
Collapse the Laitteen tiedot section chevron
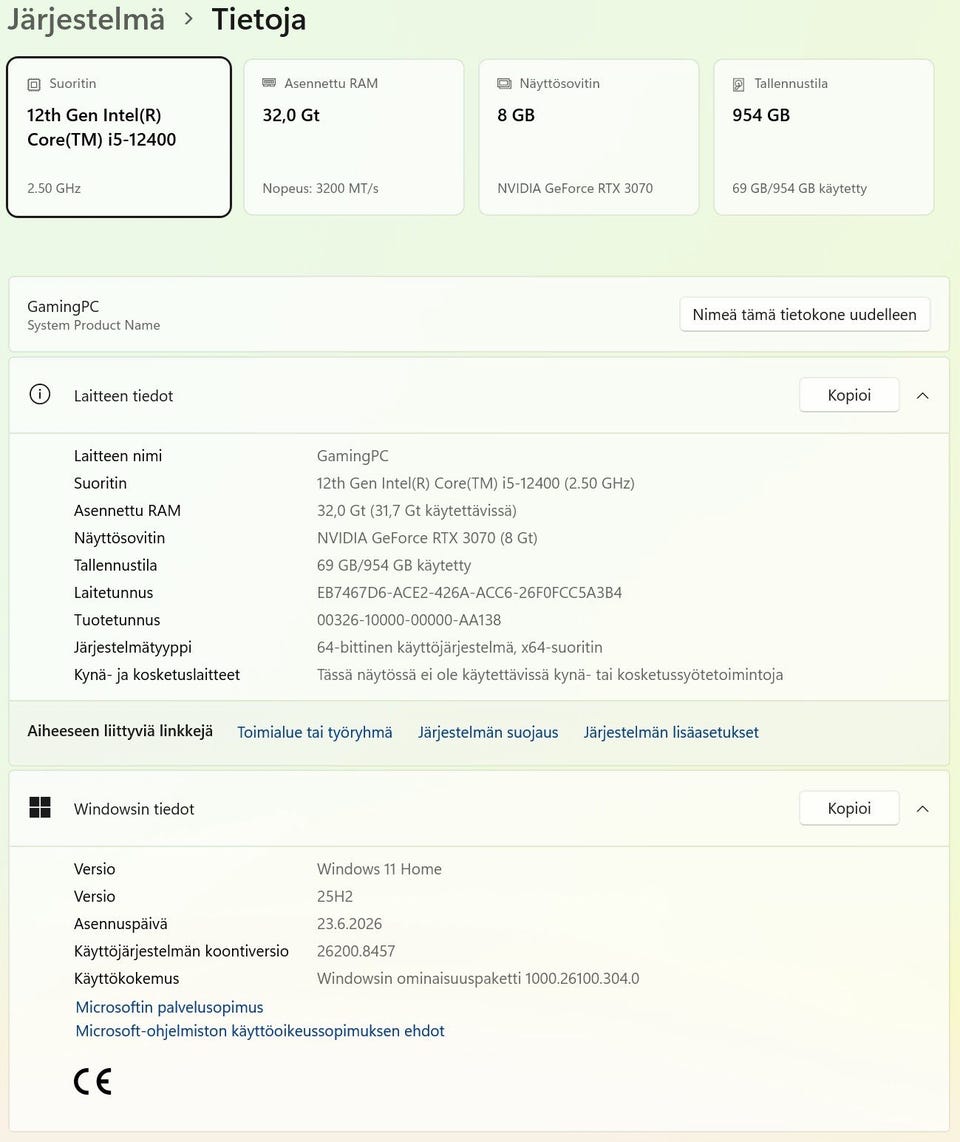coord(923,395)
